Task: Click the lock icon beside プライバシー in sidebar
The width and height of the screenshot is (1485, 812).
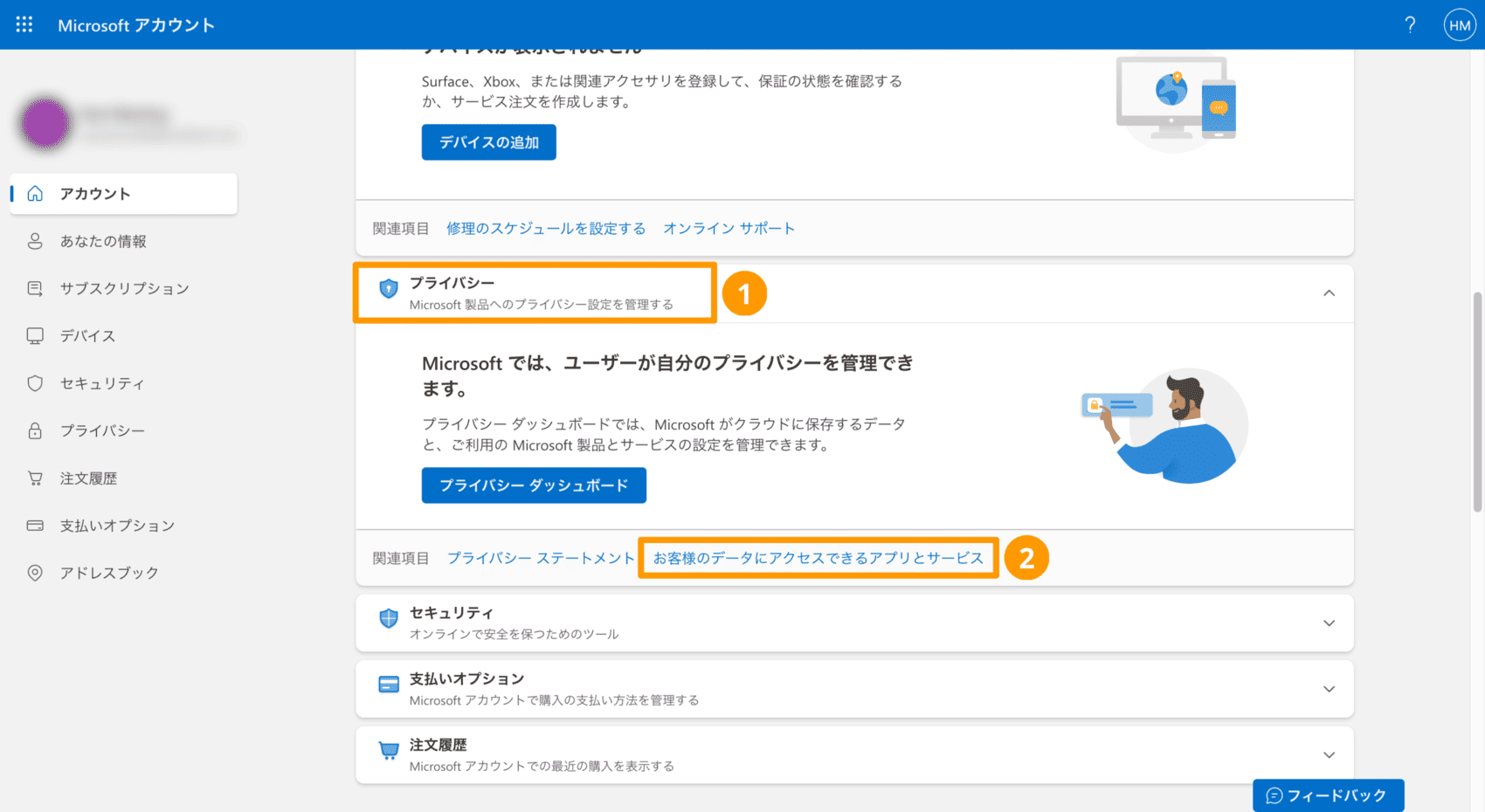Action: click(35, 430)
